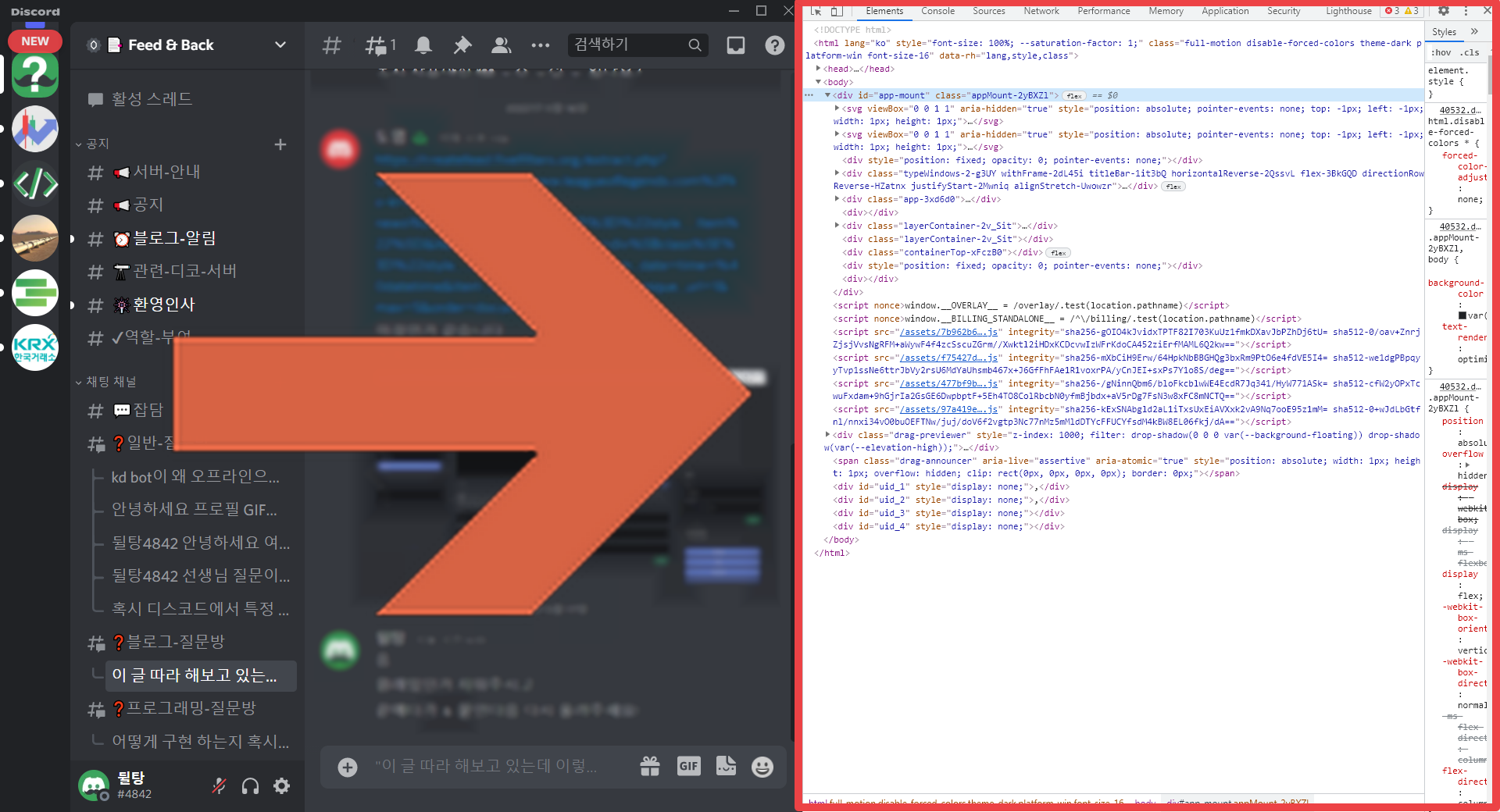Switch to the Application tab
This screenshot has height=812, width=1500.
pyautogui.click(x=1225, y=11)
